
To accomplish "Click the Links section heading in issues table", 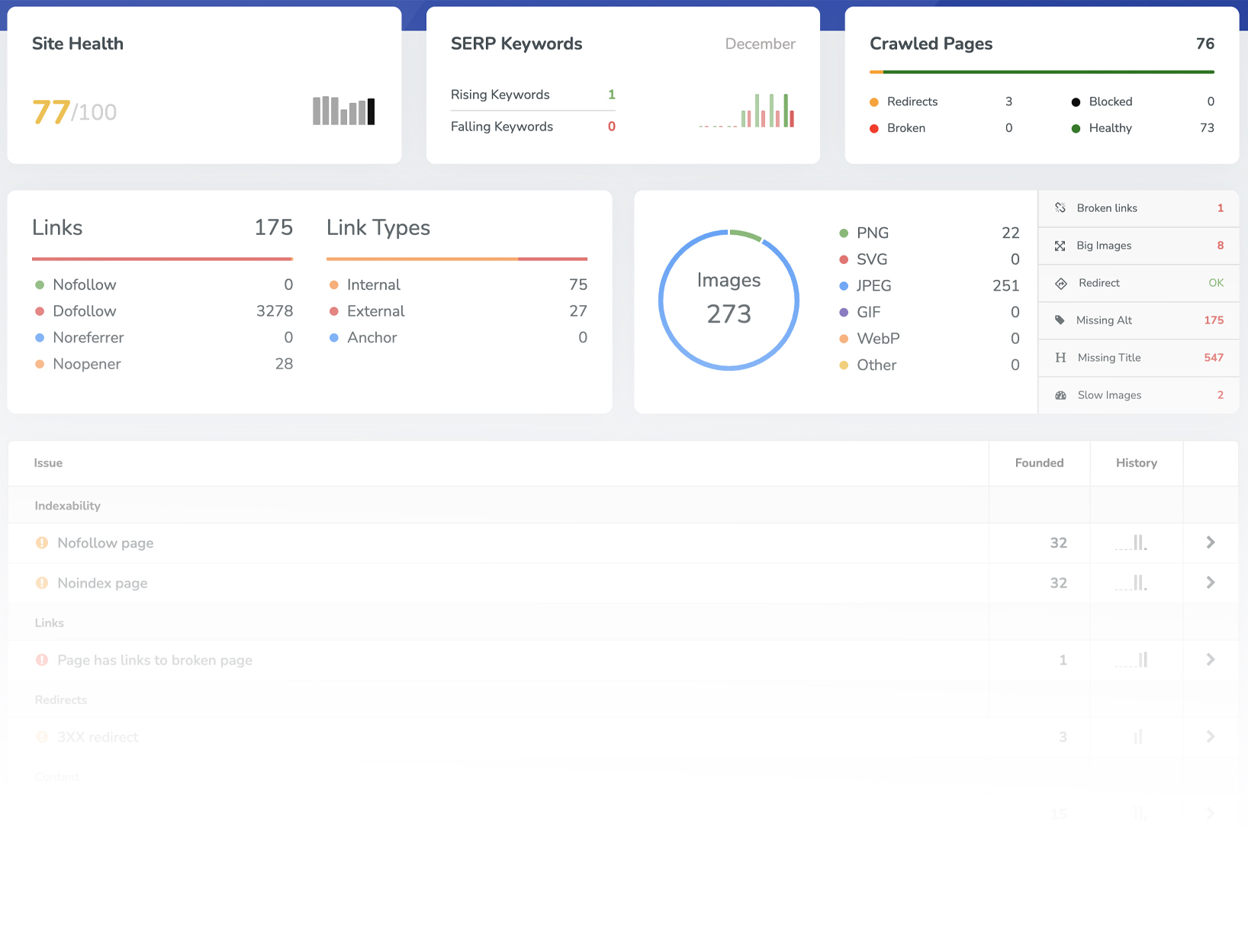I will pos(49,622).
